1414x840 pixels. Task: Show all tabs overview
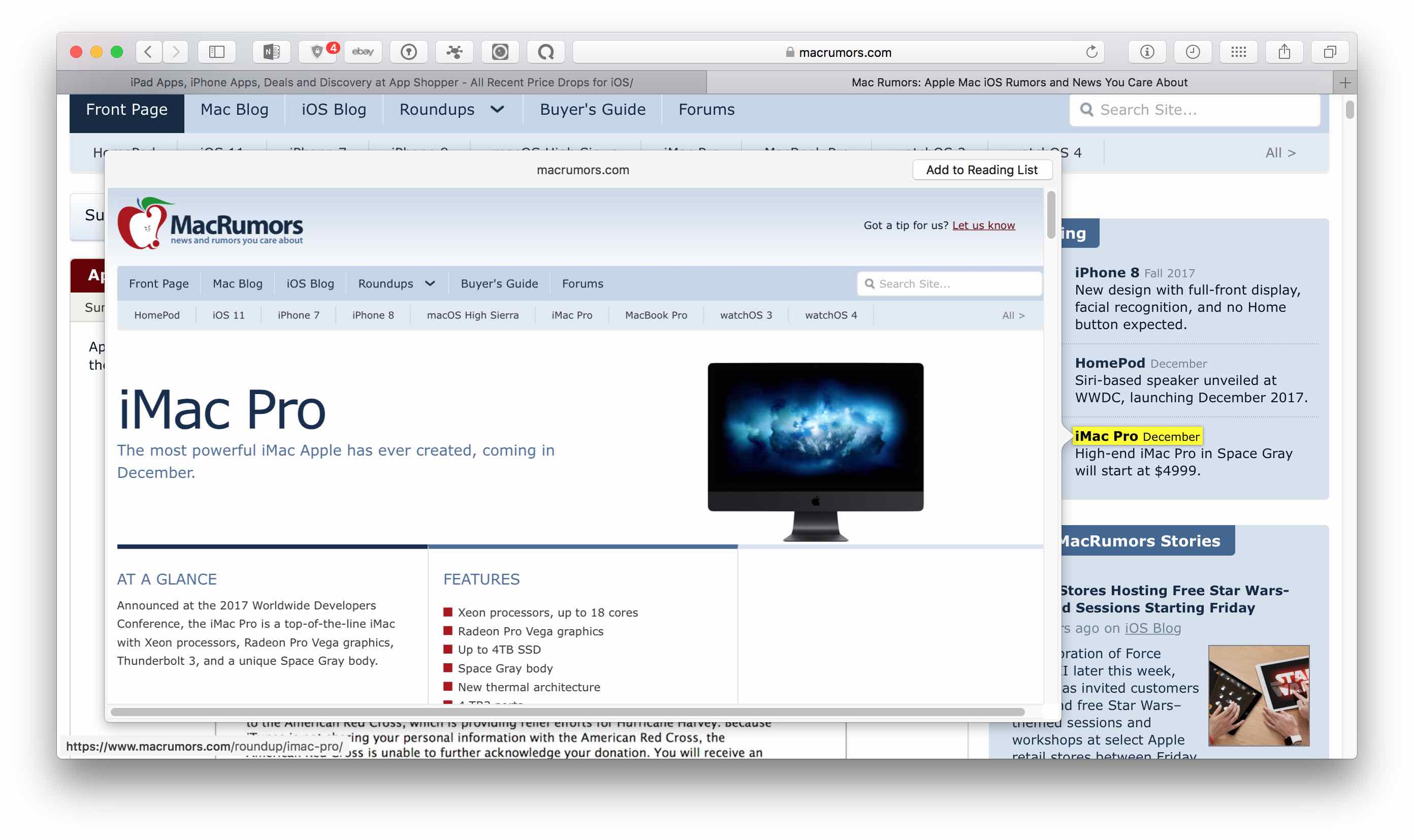(1330, 52)
